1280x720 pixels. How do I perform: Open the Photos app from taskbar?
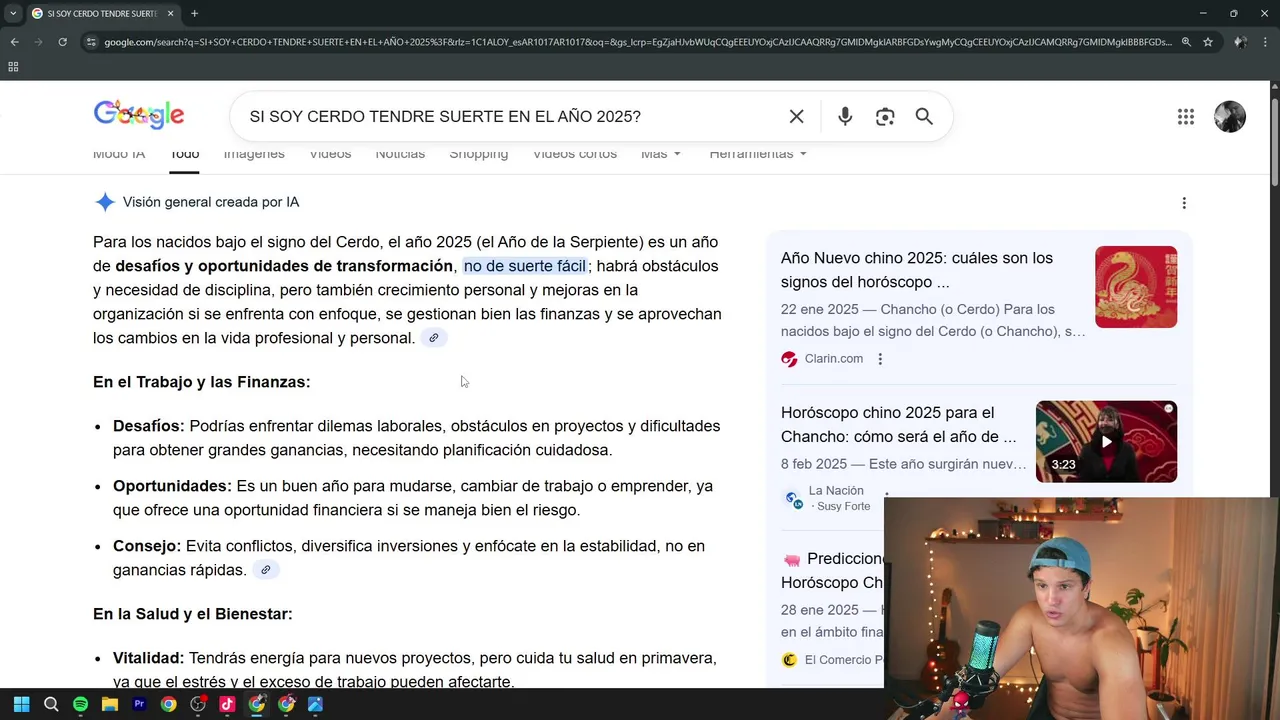tap(315, 704)
